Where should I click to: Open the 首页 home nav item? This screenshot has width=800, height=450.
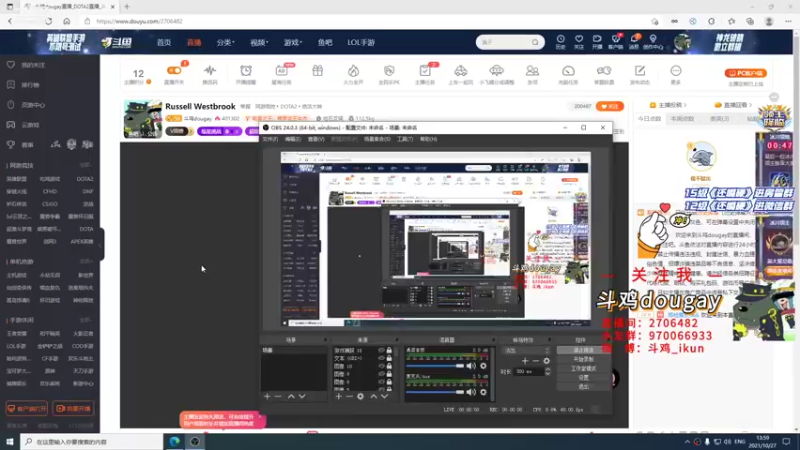click(164, 42)
